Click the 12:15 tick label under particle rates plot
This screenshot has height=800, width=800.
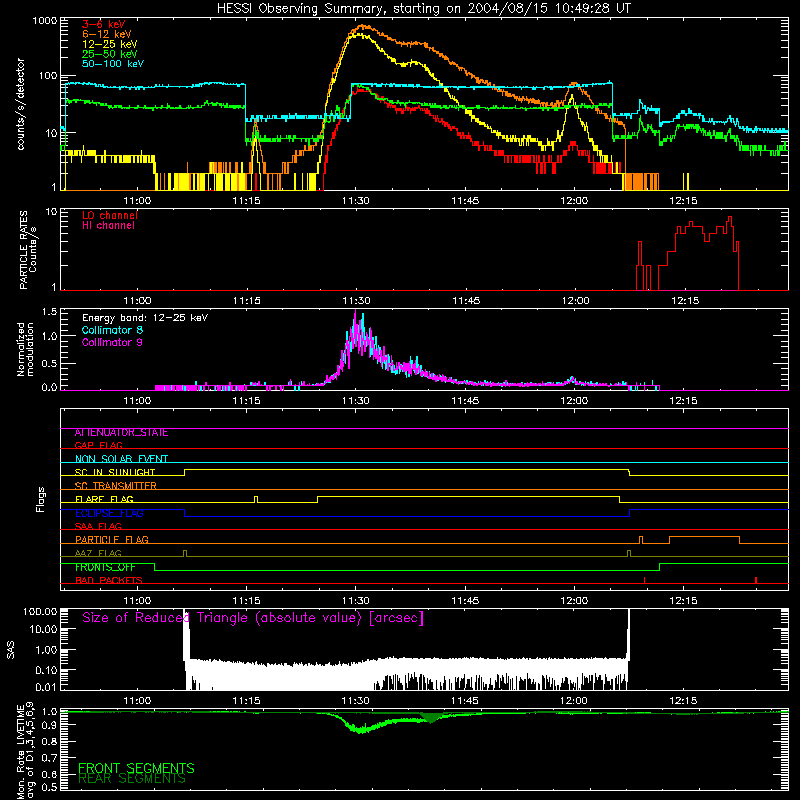pyautogui.click(x=685, y=301)
